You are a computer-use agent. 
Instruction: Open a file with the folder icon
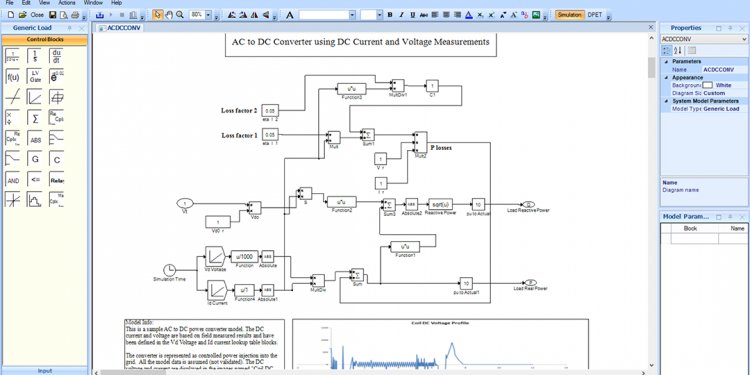click(x=22, y=15)
